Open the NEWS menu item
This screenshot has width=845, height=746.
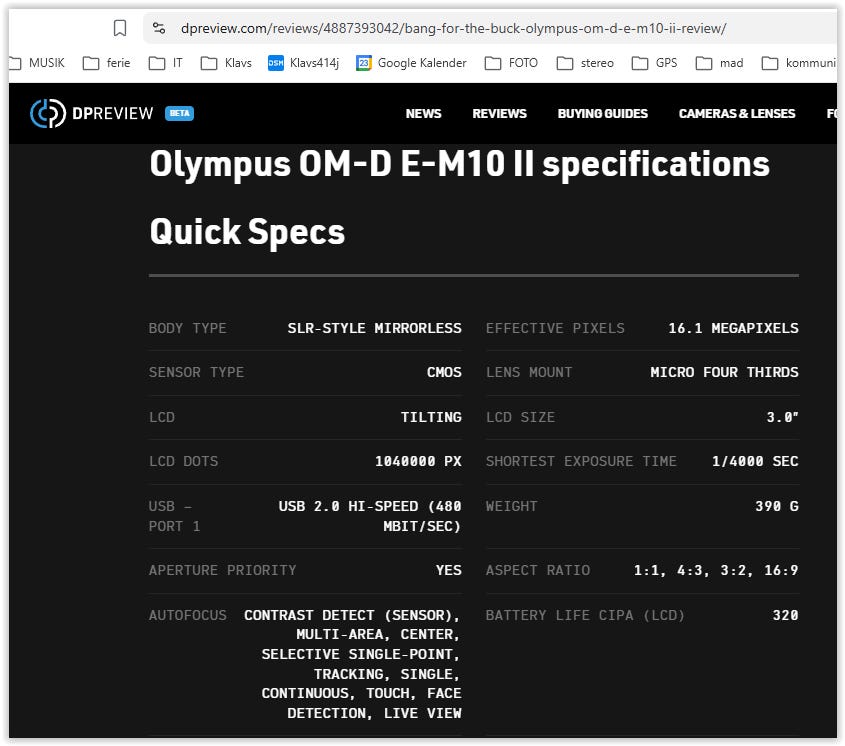424,114
